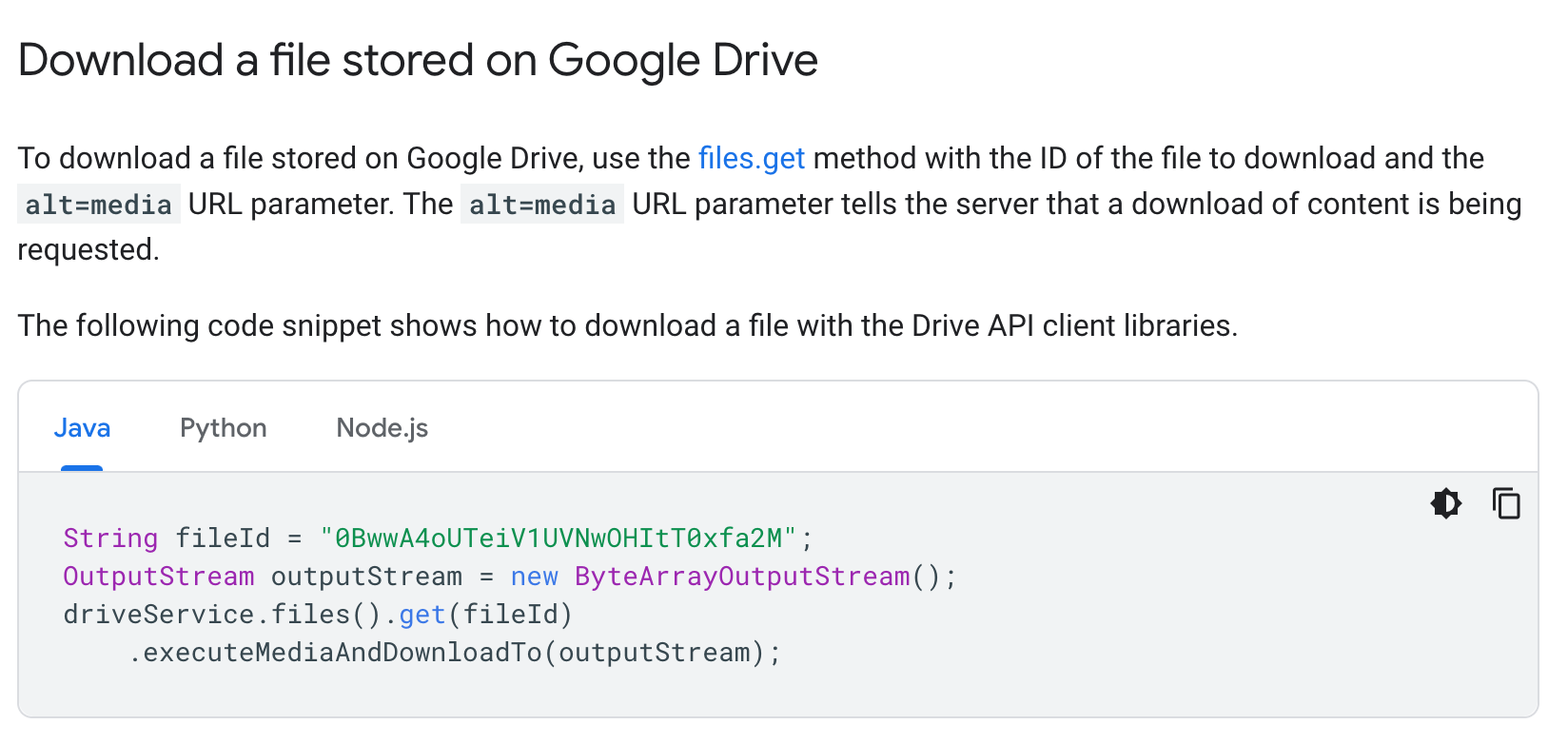Click the word 'requested.' in the paragraph
The height and width of the screenshot is (744, 1568).
pos(88,249)
